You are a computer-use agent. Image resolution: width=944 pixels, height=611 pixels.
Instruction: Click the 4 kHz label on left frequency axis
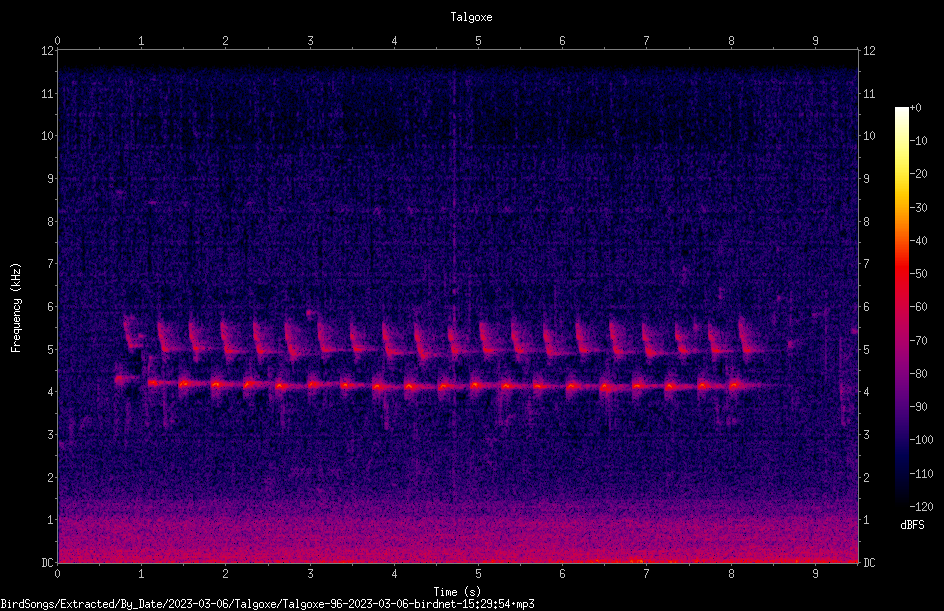(x=50, y=392)
